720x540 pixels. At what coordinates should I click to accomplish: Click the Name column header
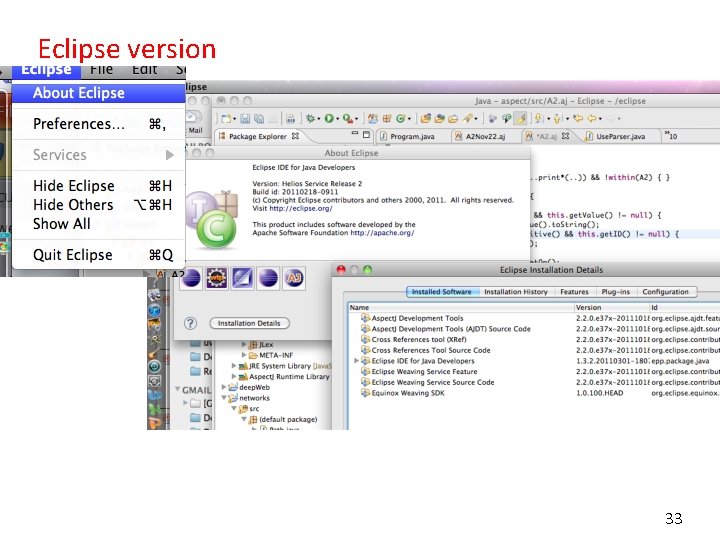[x=461, y=308]
